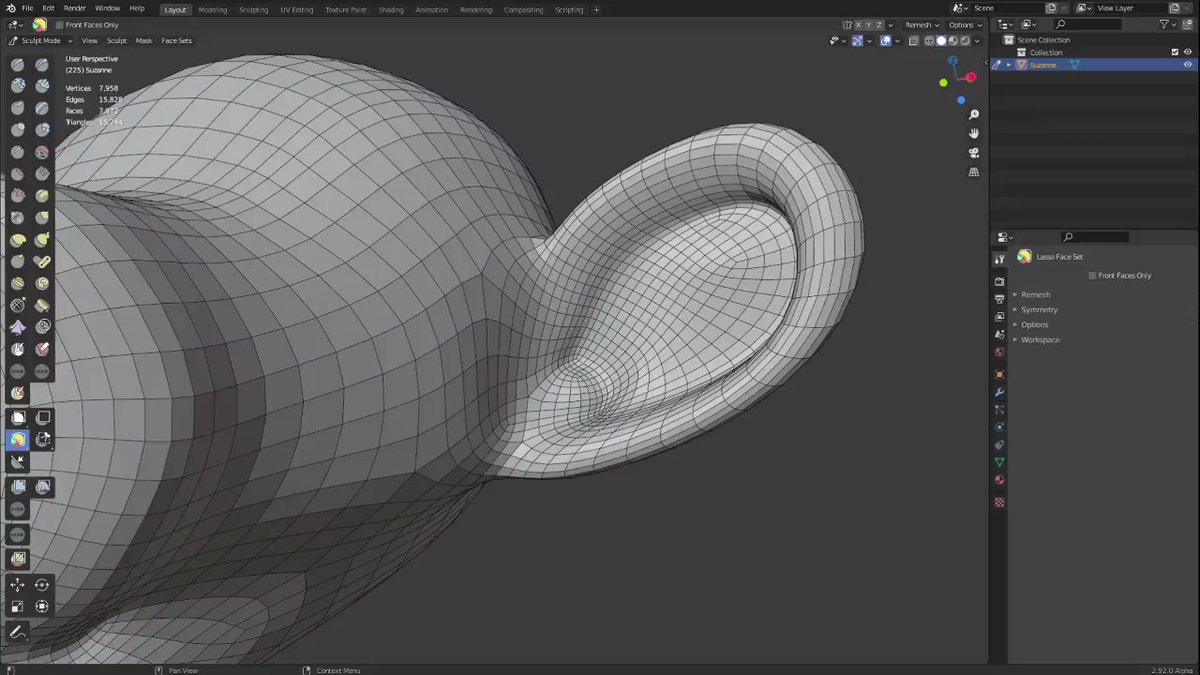Image resolution: width=1200 pixels, height=675 pixels.
Task: Select the Rotate transform tool
Action: [42, 585]
